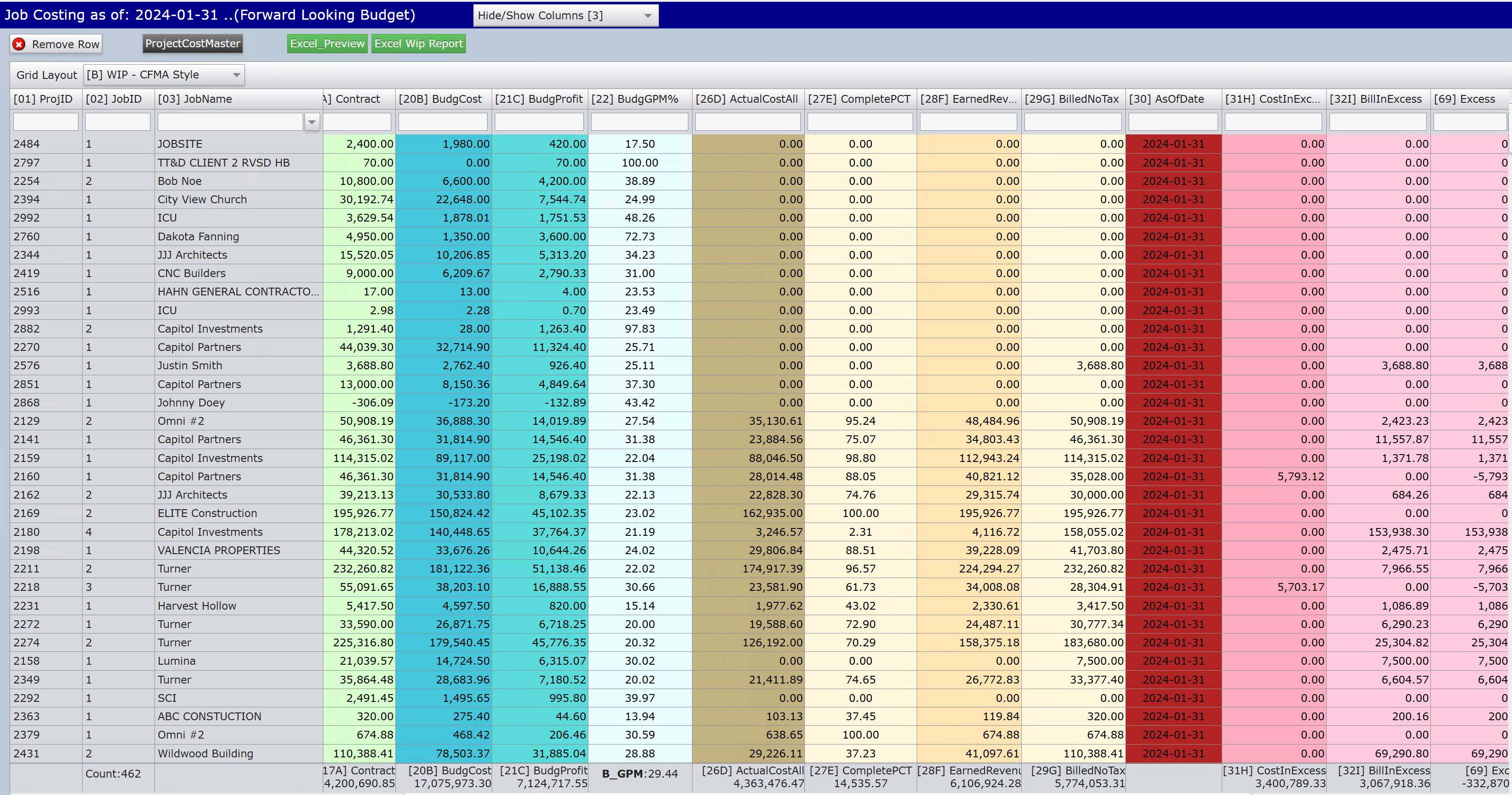The width and height of the screenshot is (1512, 795).
Task: Click the [27E] CompletePCT column header
Action: coord(859,99)
